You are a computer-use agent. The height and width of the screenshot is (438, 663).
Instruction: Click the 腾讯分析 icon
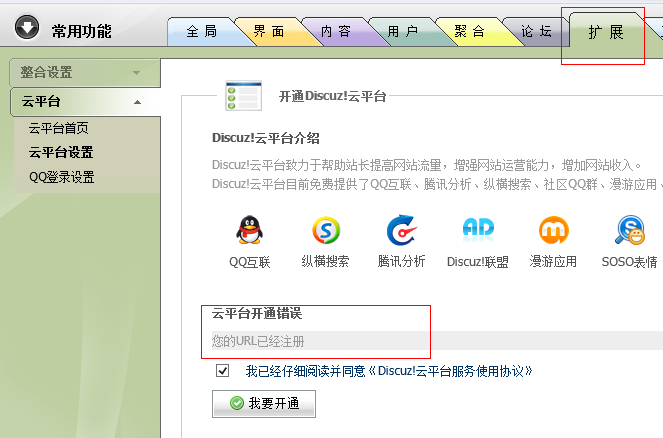401,230
